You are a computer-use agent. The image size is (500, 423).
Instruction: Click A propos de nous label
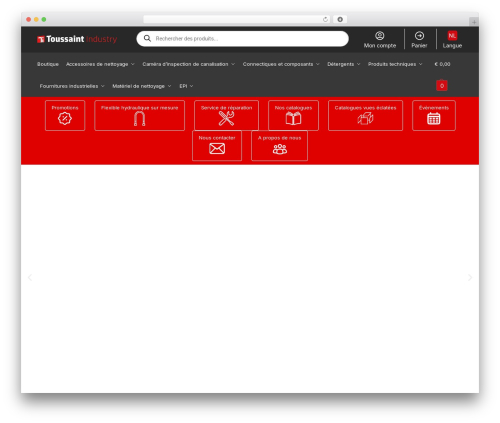[x=279, y=138]
